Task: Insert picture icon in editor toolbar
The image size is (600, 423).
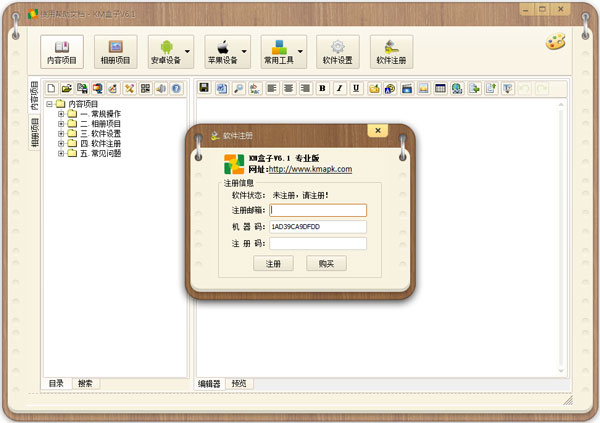Action: click(424, 88)
